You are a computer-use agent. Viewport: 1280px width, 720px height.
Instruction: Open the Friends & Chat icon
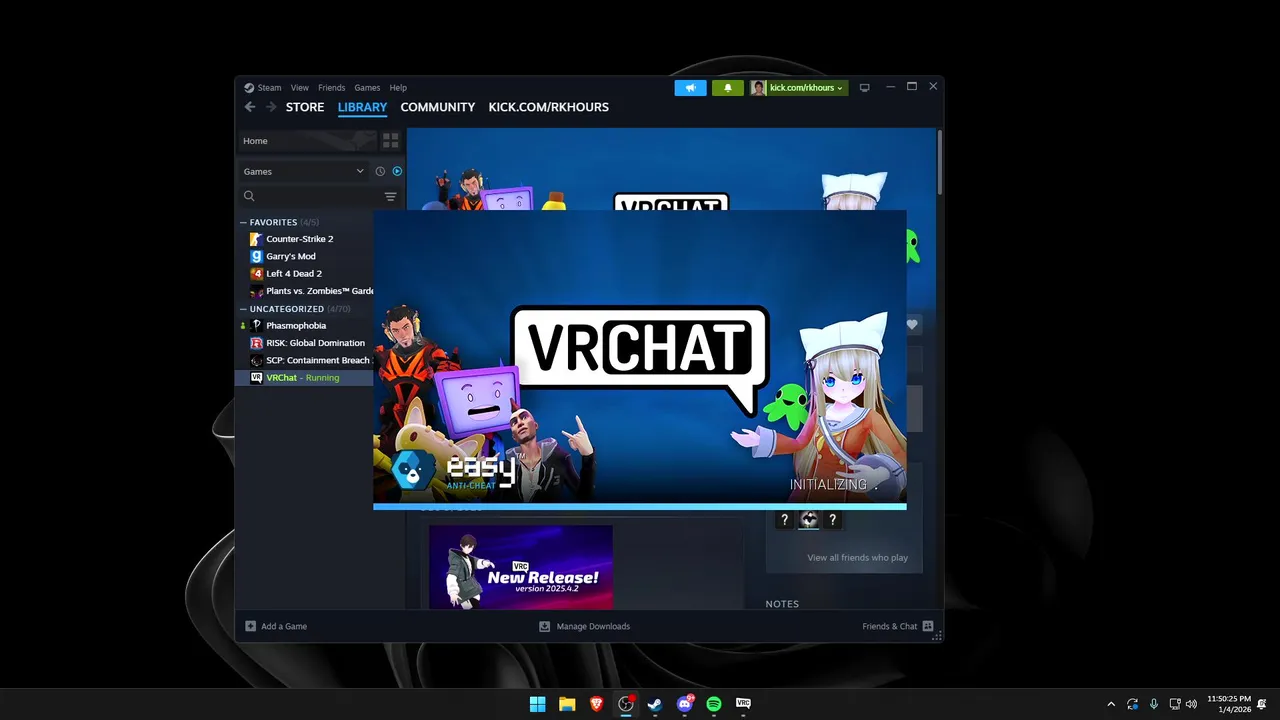pyautogui.click(x=928, y=626)
